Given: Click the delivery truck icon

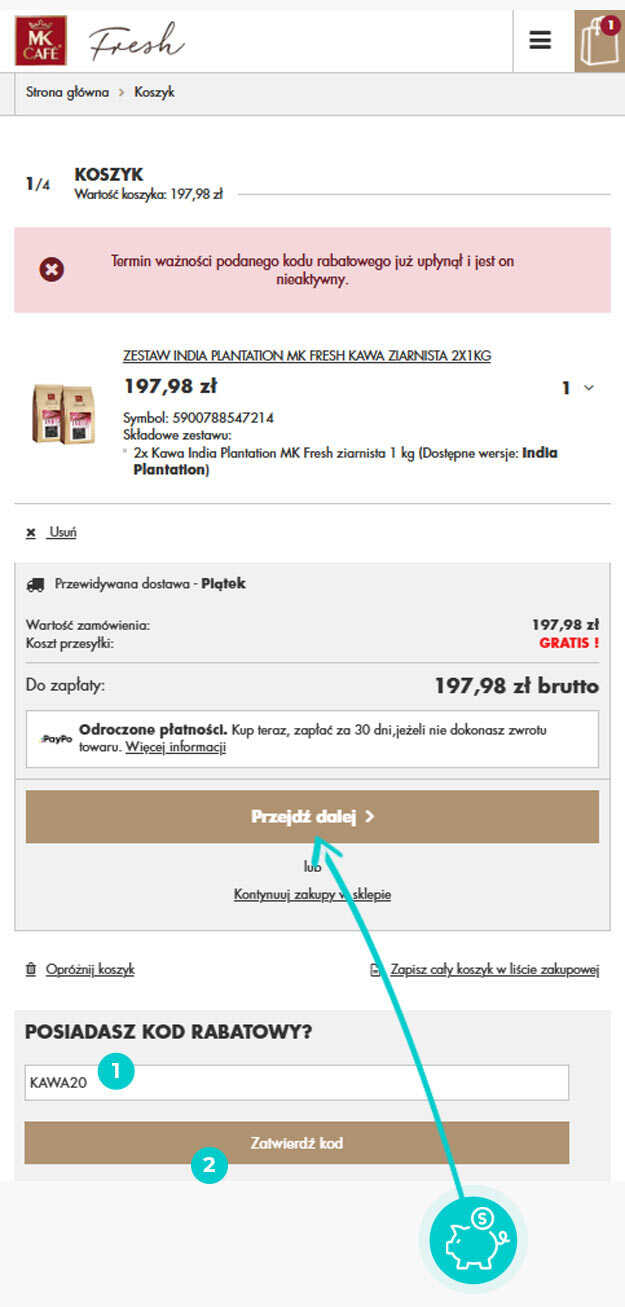Looking at the screenshot, I should point(35,584).
